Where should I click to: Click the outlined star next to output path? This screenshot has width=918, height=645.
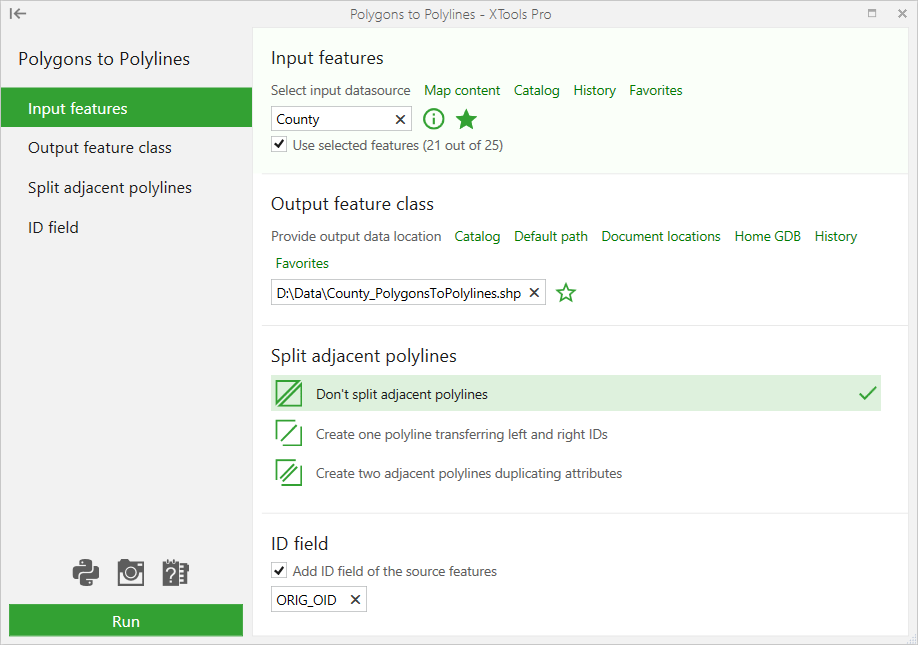point(566,293)
